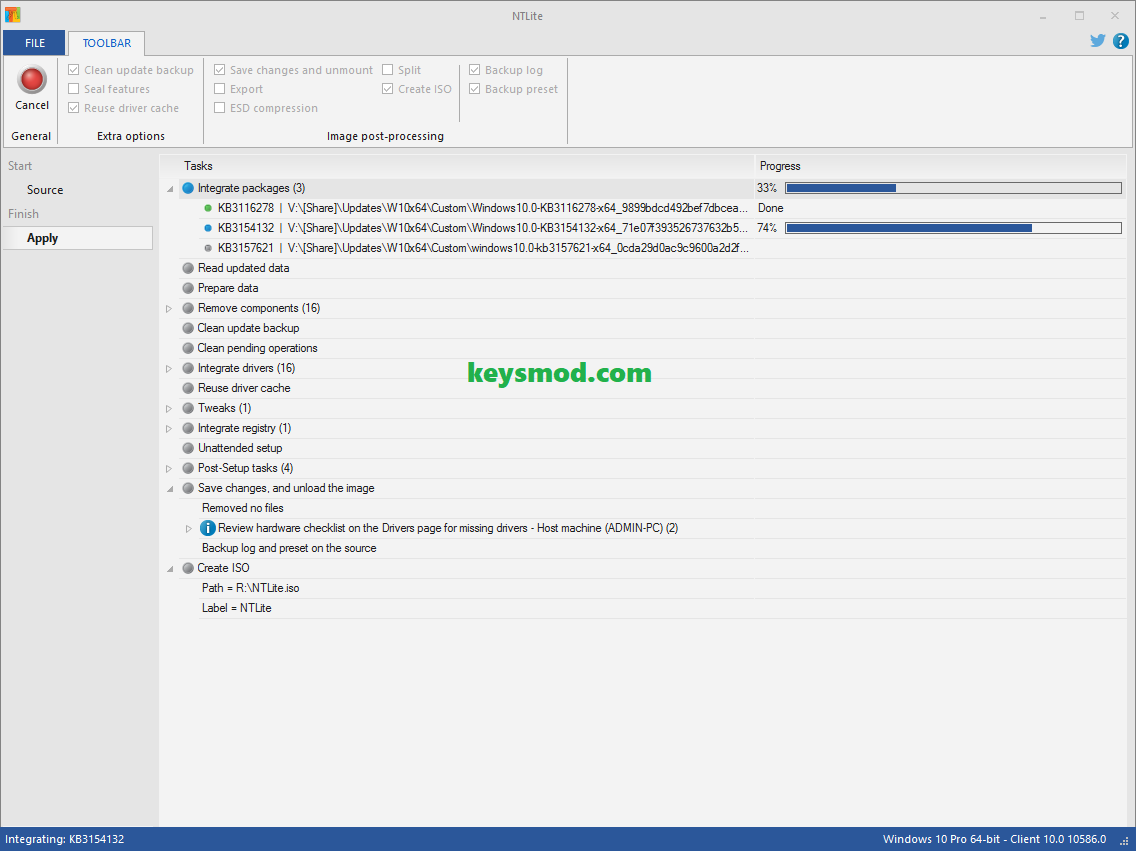Viewport: 1136px width, 851px height.
Task: Click gray status dot of Reuse driver cache task
Action: [188, 388]
